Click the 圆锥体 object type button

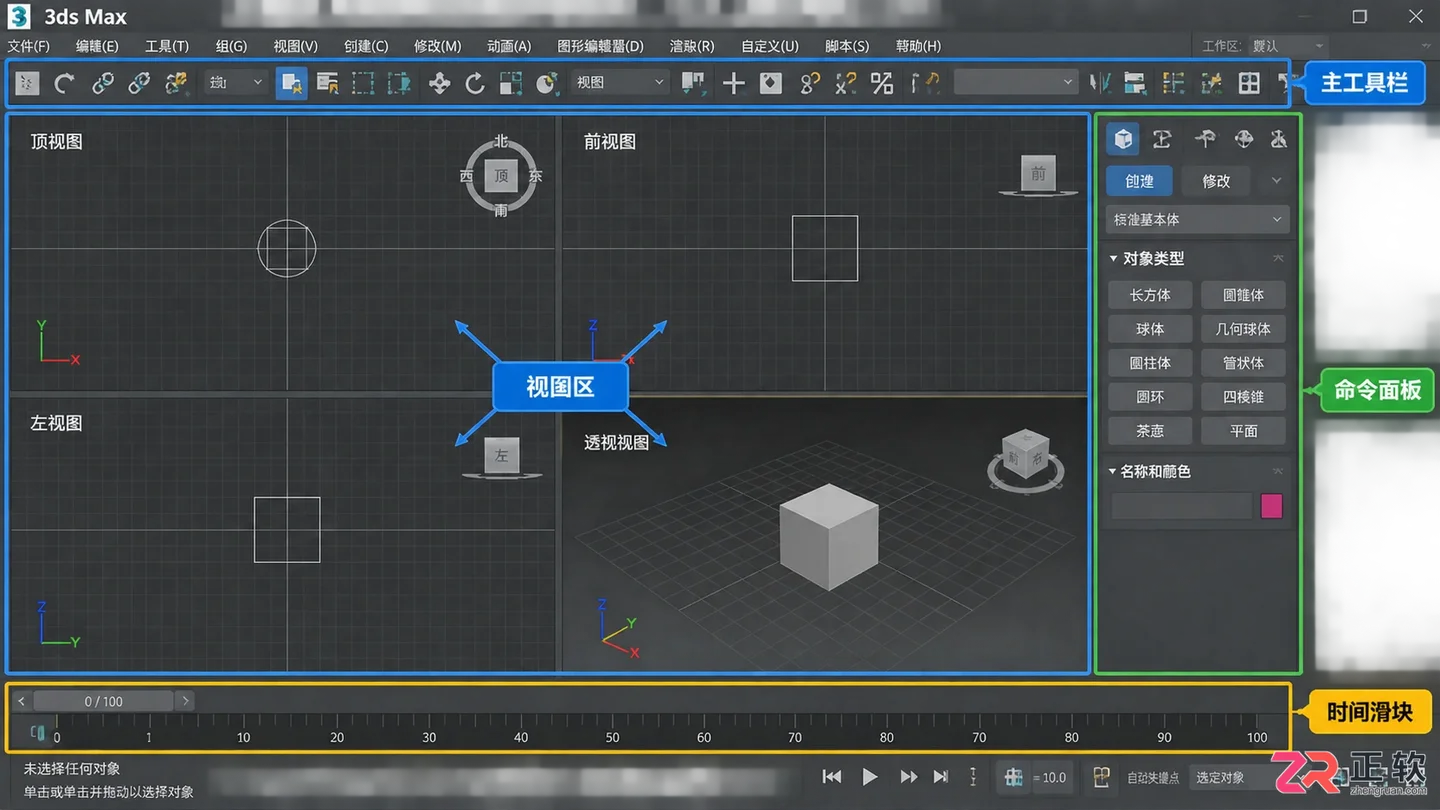[x=1243, y=295]
